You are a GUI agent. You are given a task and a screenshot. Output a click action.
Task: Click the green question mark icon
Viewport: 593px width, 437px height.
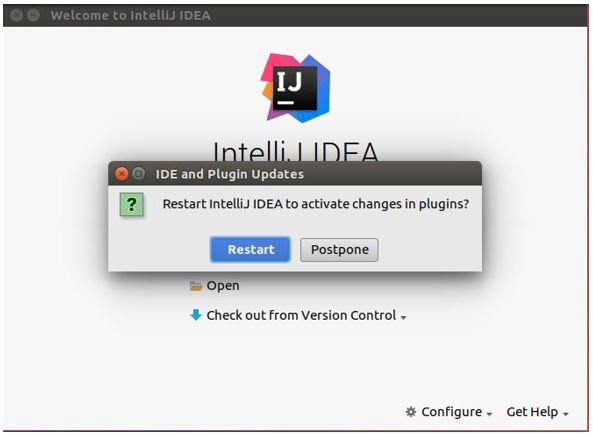pos(132,205)
